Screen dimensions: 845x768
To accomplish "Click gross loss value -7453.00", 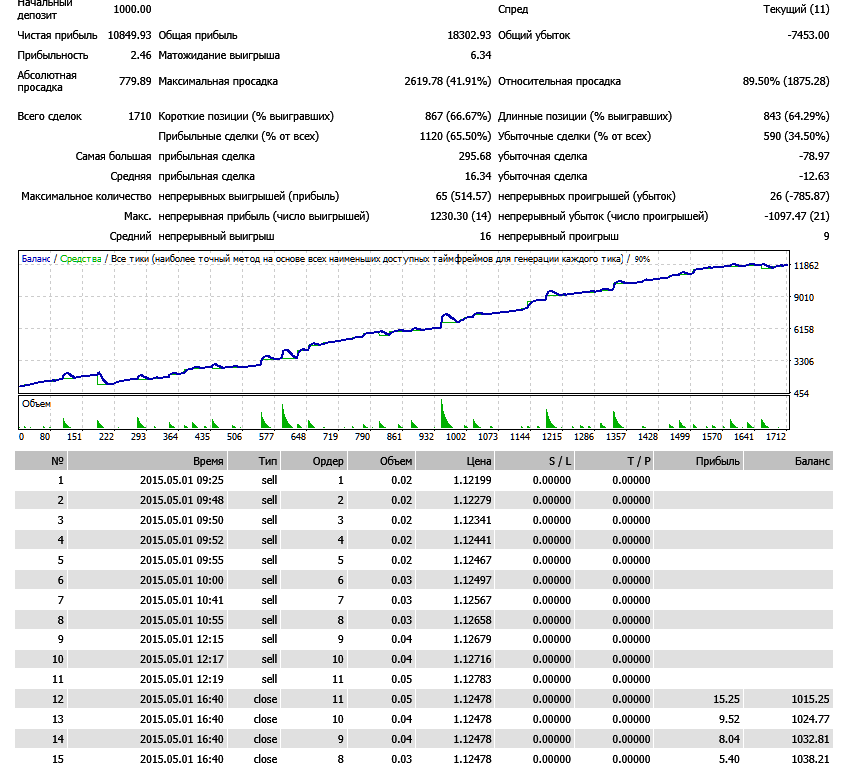I will tap(808, 35).
